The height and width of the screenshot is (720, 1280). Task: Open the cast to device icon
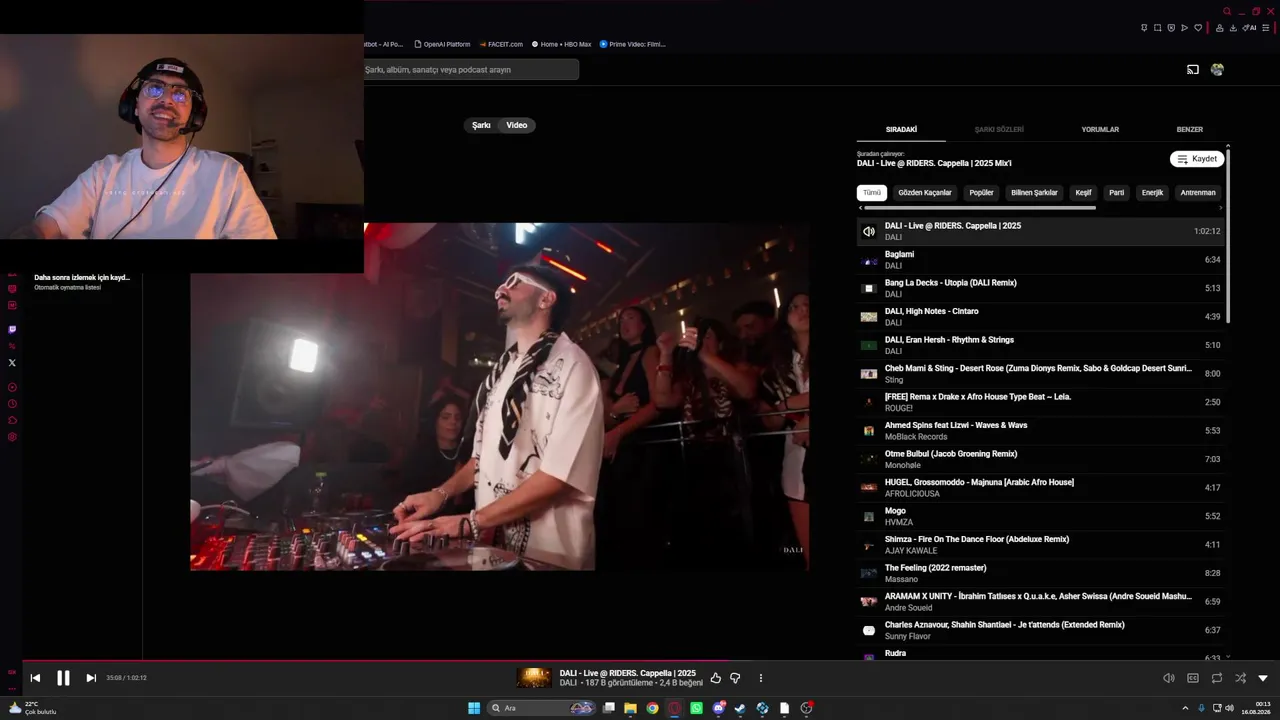[1193, 70]
